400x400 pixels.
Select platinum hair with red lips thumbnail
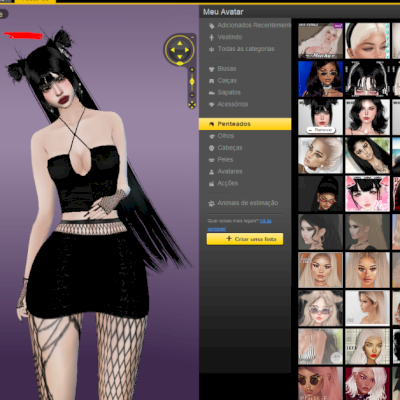pos(367,346)
